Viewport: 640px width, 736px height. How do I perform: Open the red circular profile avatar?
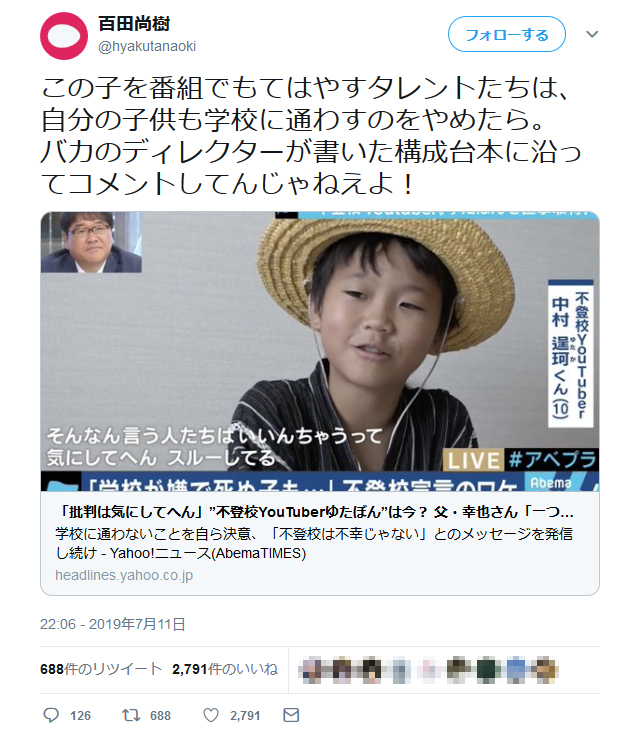pos(64,36)
